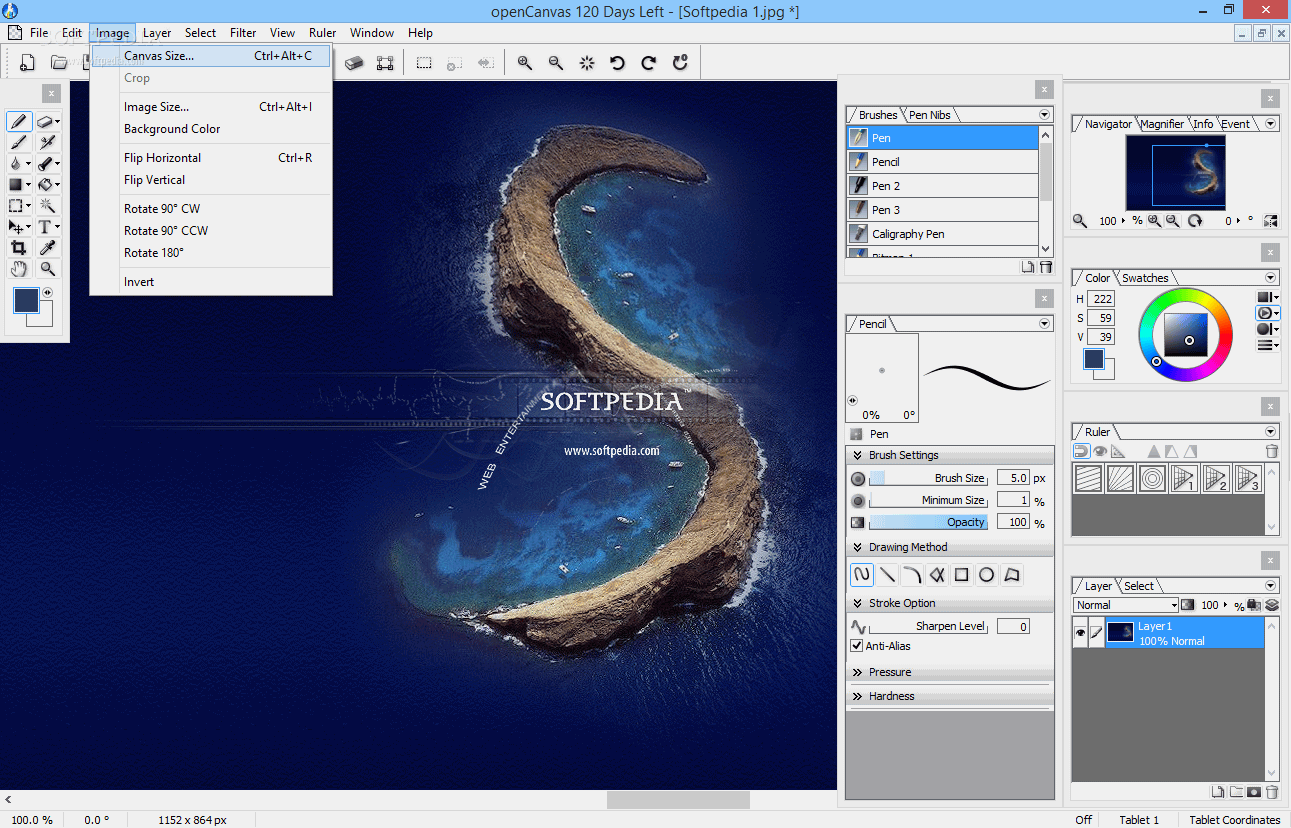This screenshot has height=828, width=1291.
Task: Toggle the ruler snap magnet icon
Action: coord(1081,451)
